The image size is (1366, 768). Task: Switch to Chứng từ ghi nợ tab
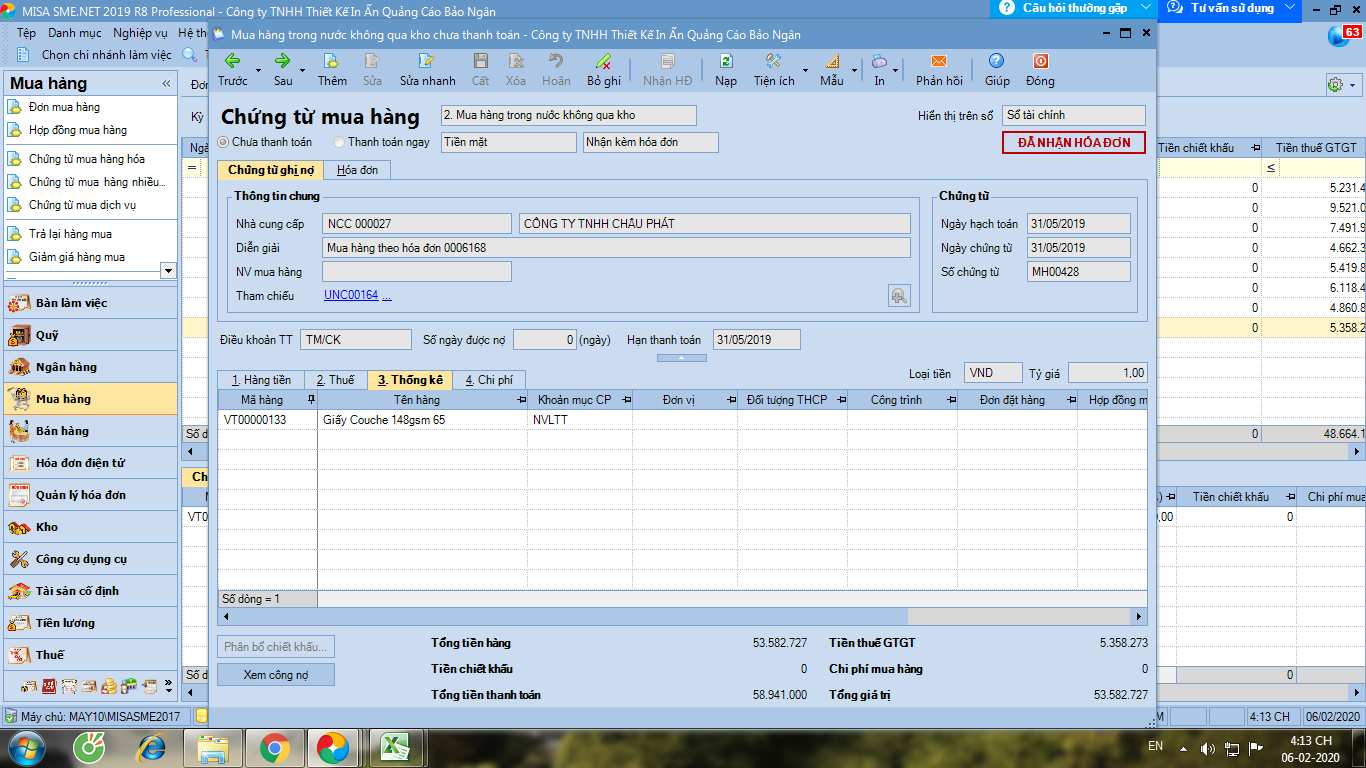click(x=271, y=170)
